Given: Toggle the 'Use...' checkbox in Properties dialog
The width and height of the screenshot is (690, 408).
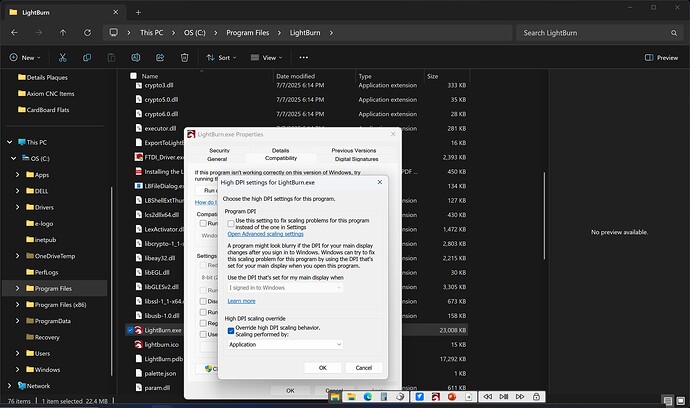Looking at the screenshot, I should tap(203, 334).
